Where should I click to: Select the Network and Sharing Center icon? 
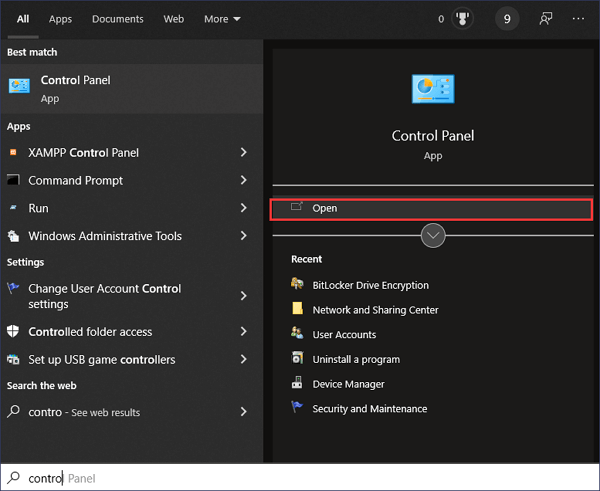[297, 310]
